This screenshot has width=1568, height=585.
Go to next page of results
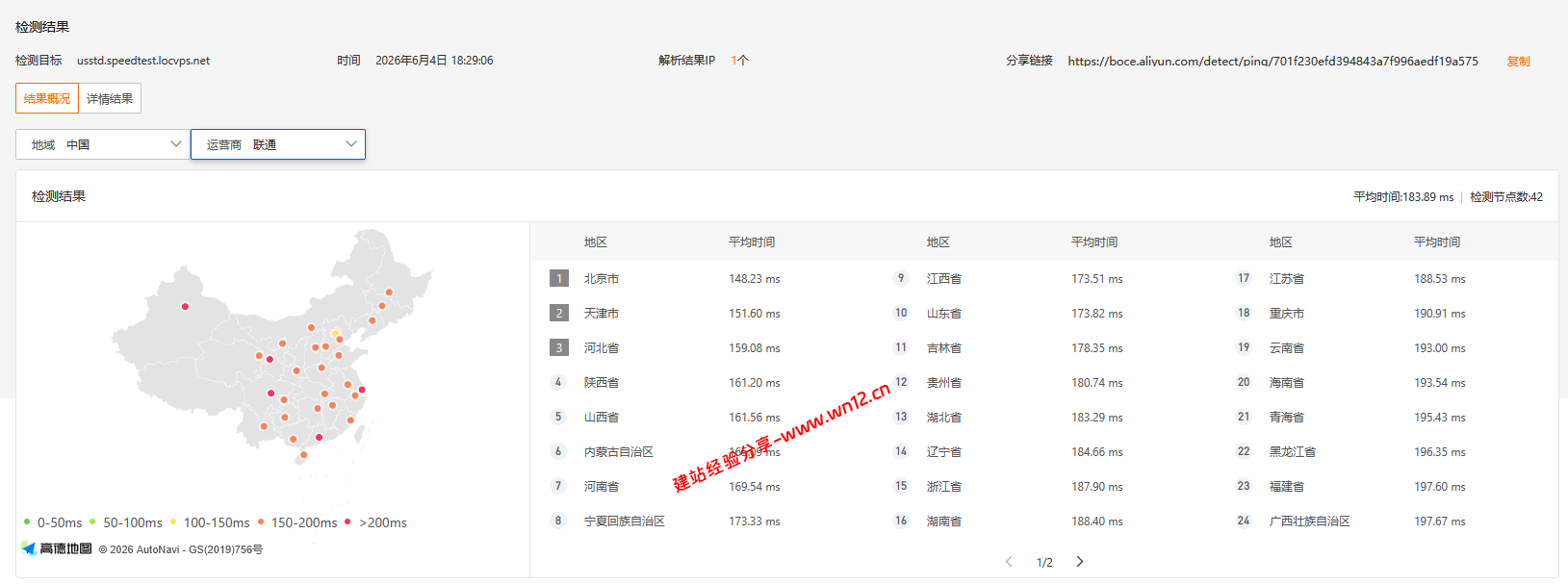click(x=1080, y=562)
